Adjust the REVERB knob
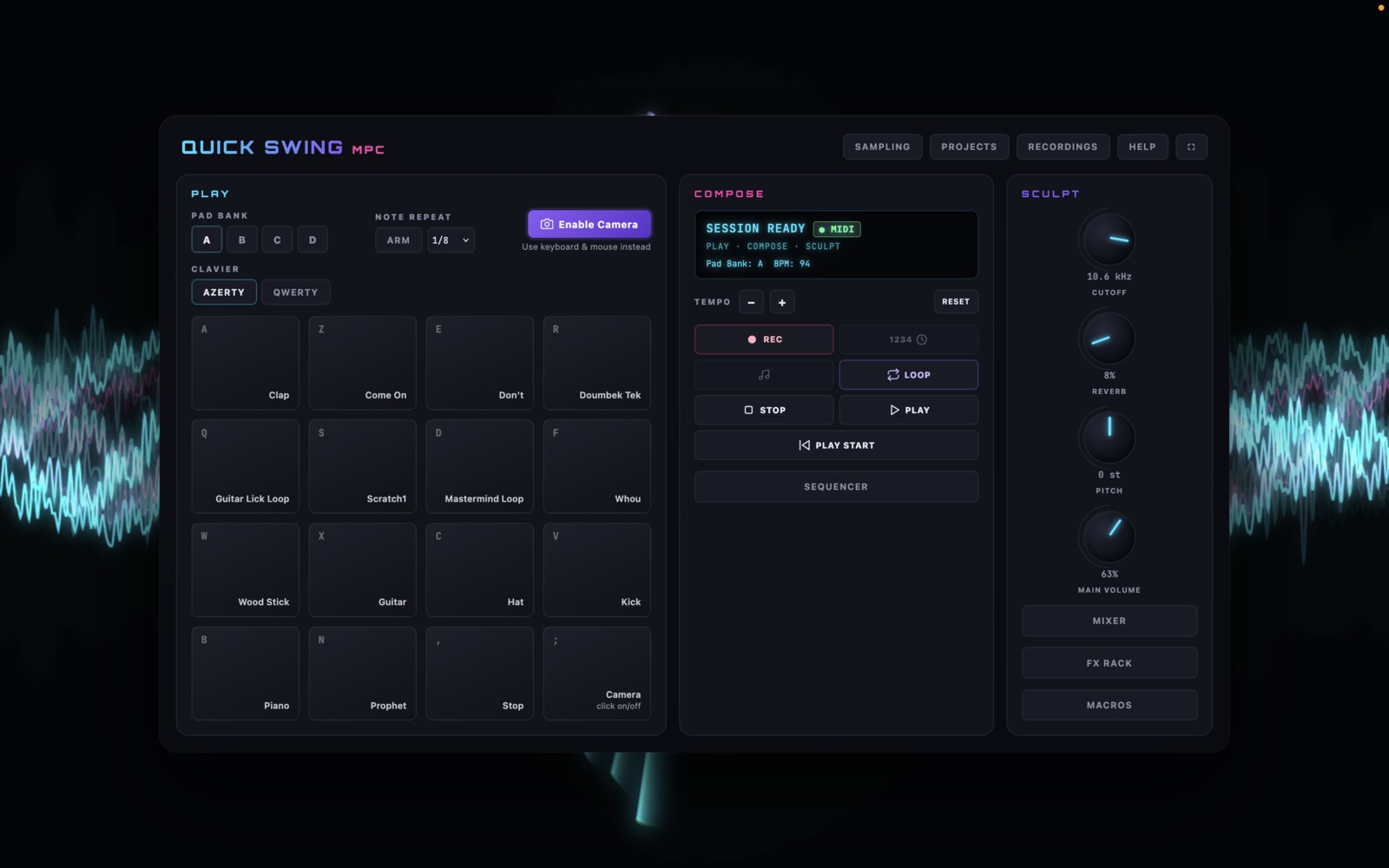Screen dimensions: 1389x868 (x=1109, y=339)
